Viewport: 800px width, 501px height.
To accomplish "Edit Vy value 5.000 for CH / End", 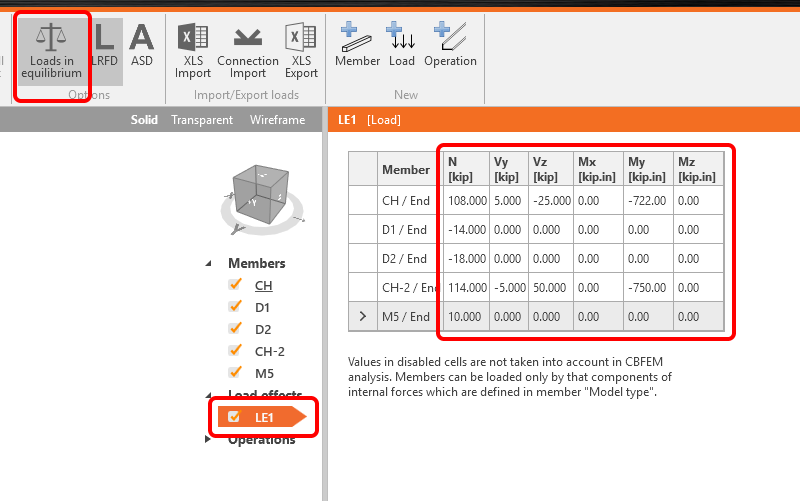I will [509, 201].
